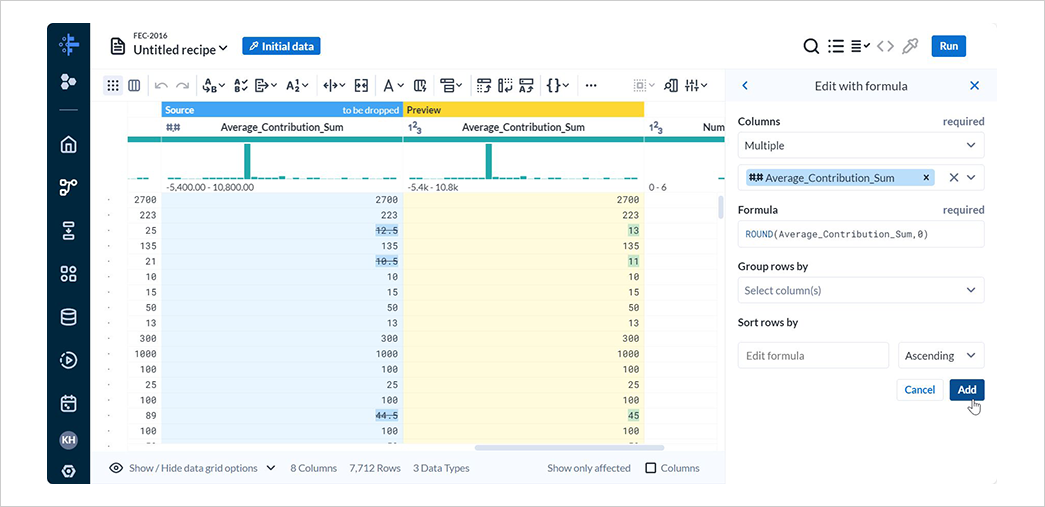Image resolution: width=1045 pixels, height=507 pixels.
Task: Clear all selected columns with the X
Action: [954, 177]
